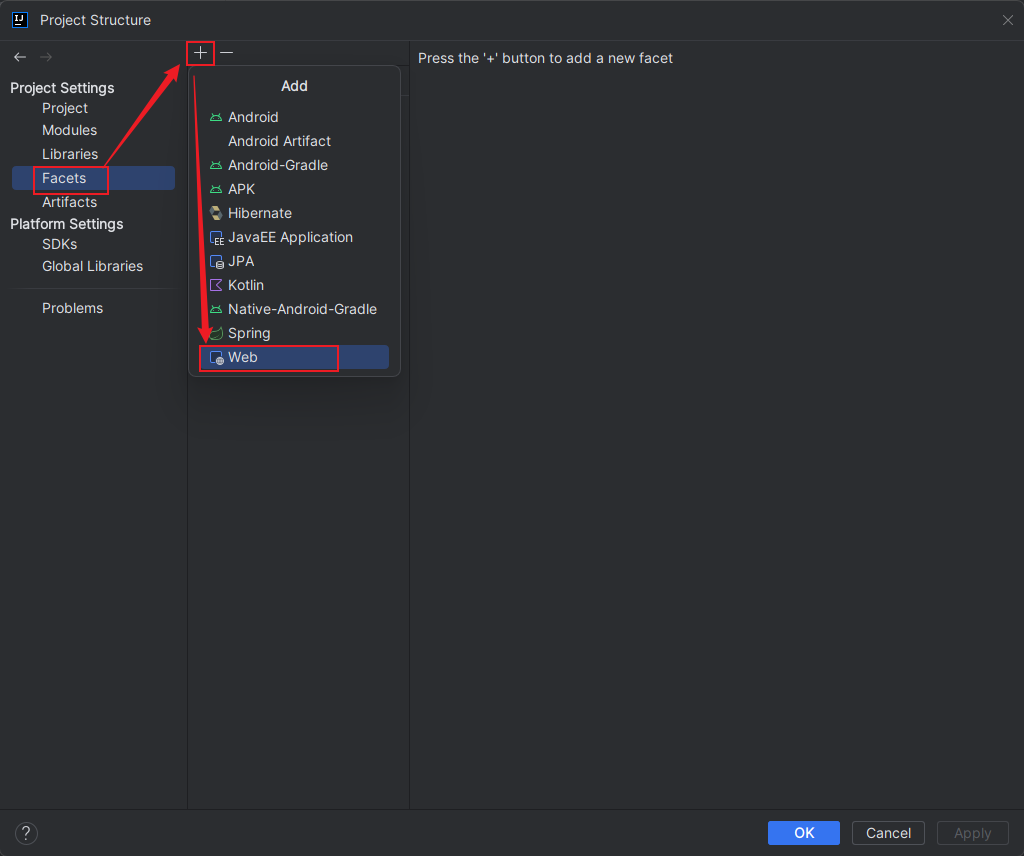Select JPA in the Add list
1024x856 pixels.
pyautogui.click(x=294, y=261)
